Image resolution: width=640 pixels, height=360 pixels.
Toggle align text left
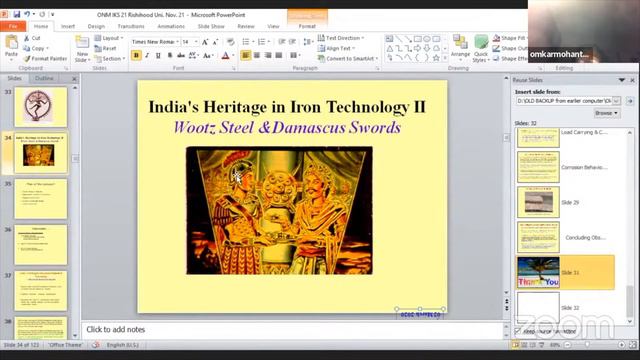pos(246,55)
